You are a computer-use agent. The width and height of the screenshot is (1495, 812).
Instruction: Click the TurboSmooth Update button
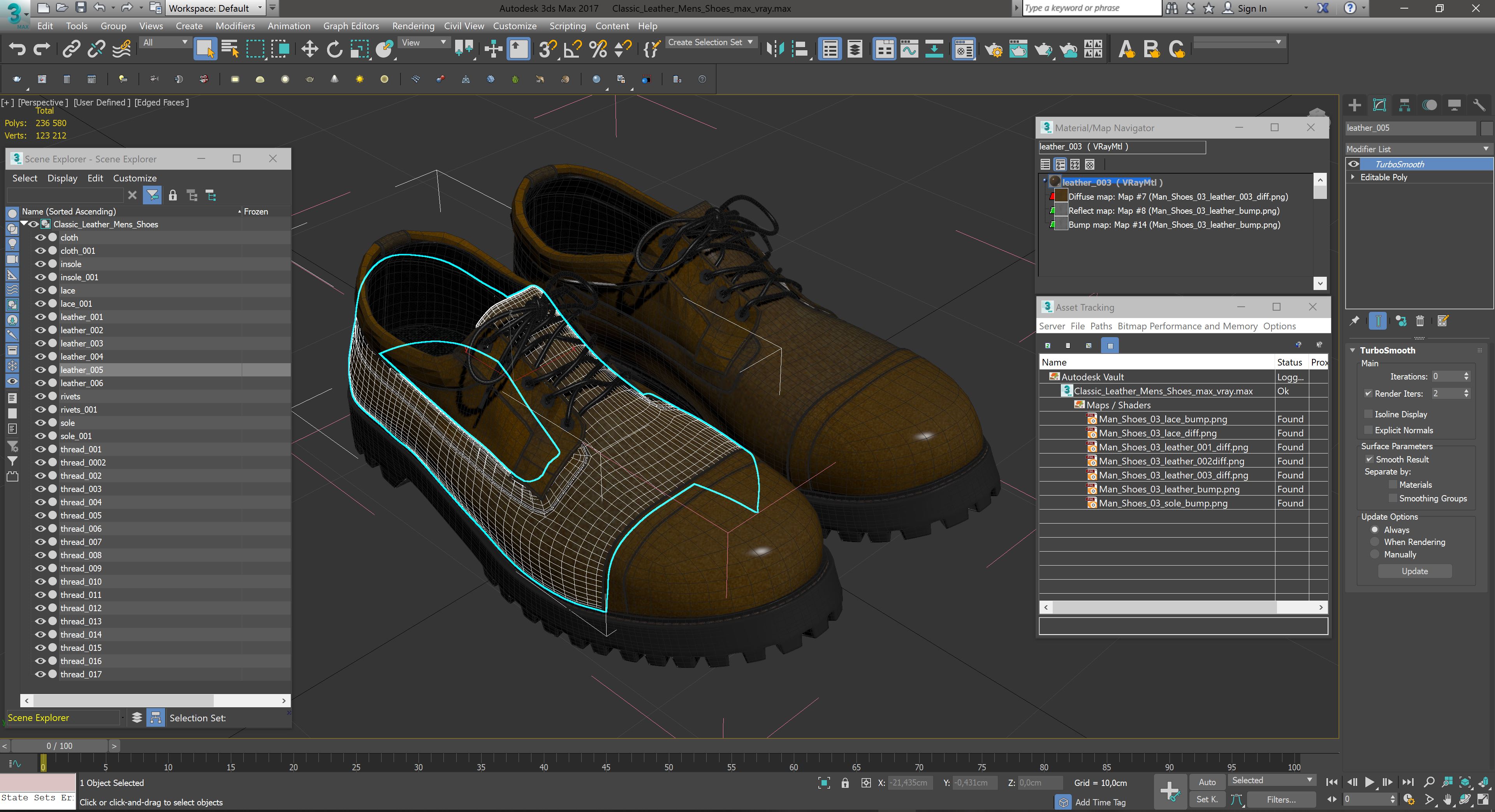point(1415,571)
